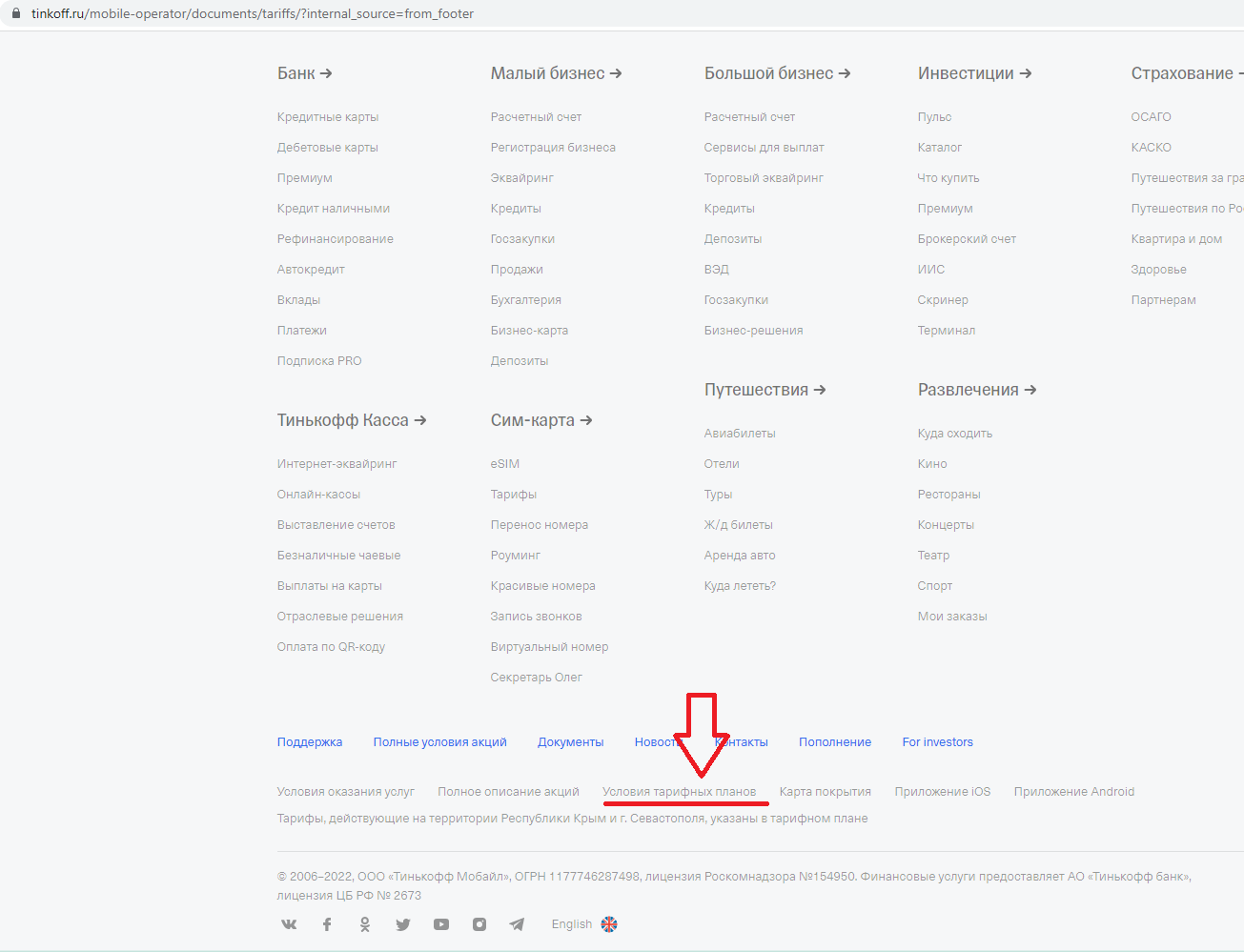
Task: Open the Мои заказы link
Action: point(952,617)
